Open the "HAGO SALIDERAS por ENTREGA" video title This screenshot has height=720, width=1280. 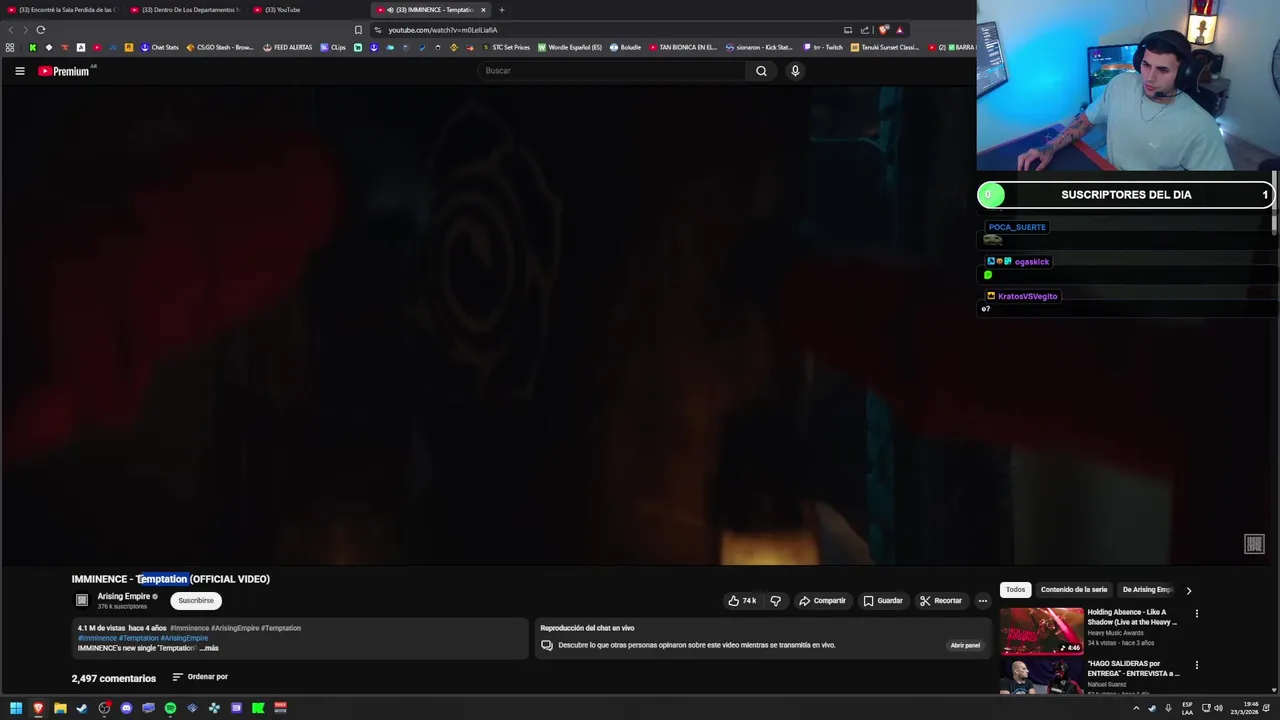pyautogui.click(x=1134, y=668)
